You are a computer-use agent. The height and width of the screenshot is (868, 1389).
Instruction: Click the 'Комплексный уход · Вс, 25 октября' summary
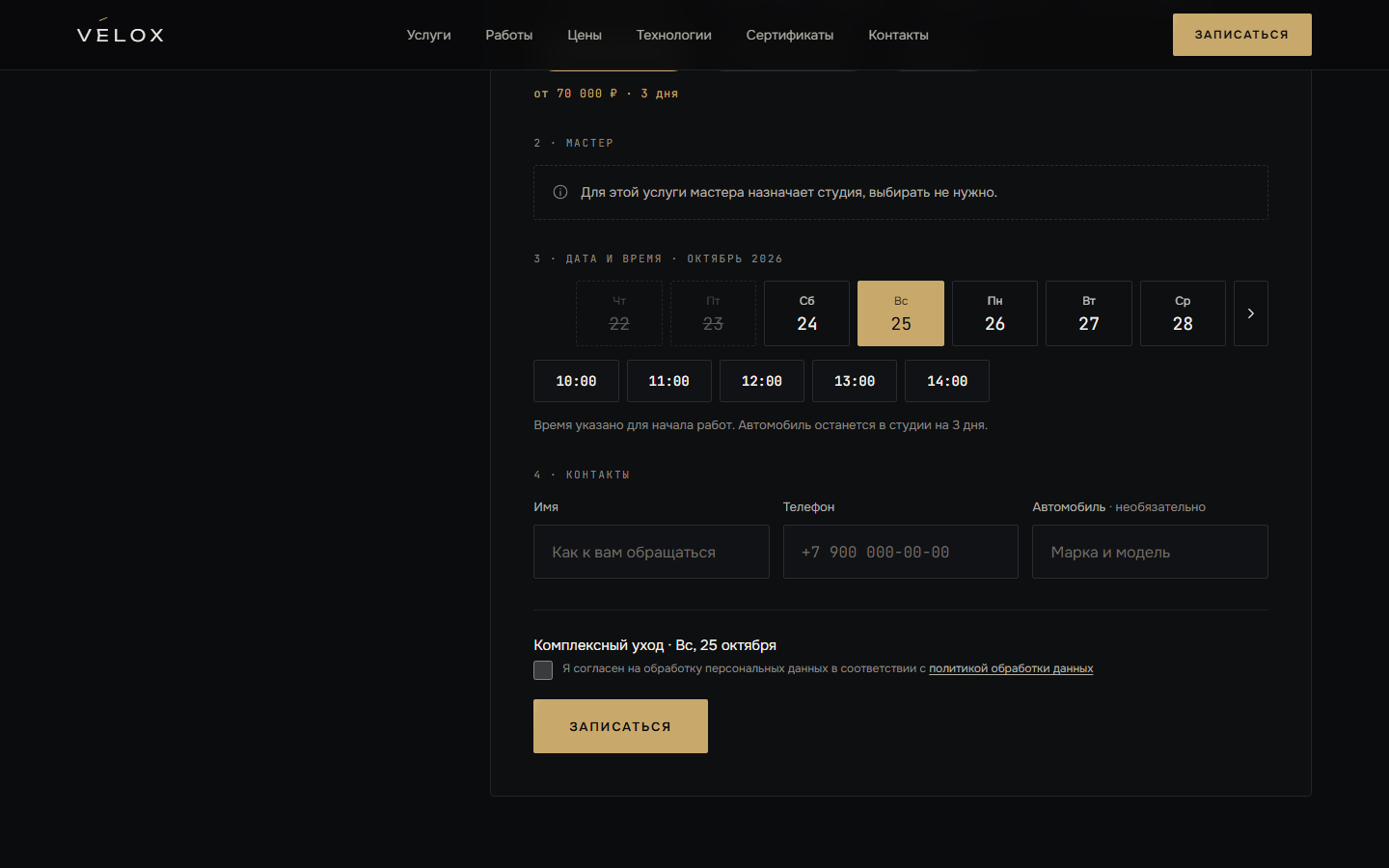(x=655, y=645)
